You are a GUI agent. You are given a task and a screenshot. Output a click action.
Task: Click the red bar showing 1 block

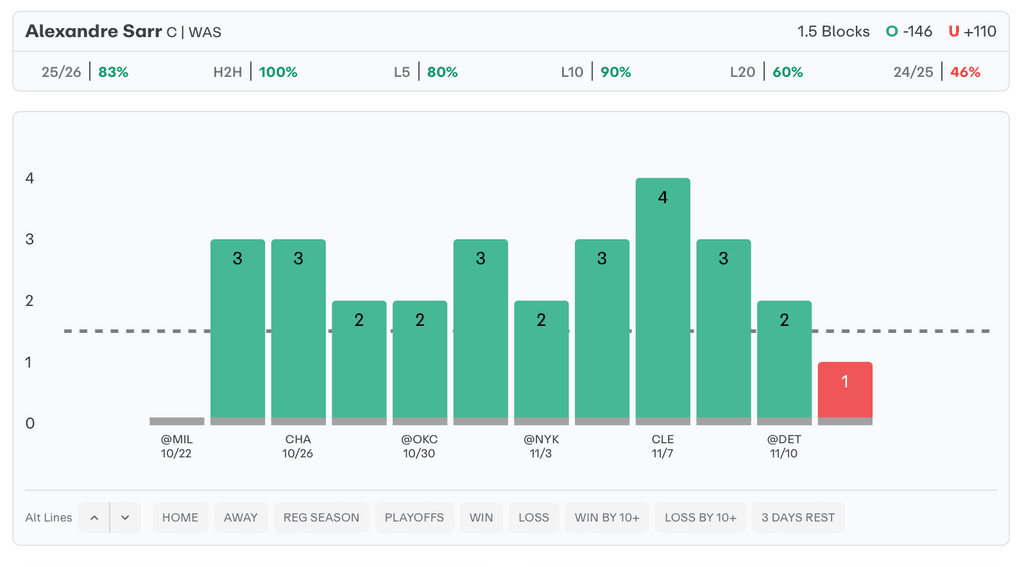[845, 390]
